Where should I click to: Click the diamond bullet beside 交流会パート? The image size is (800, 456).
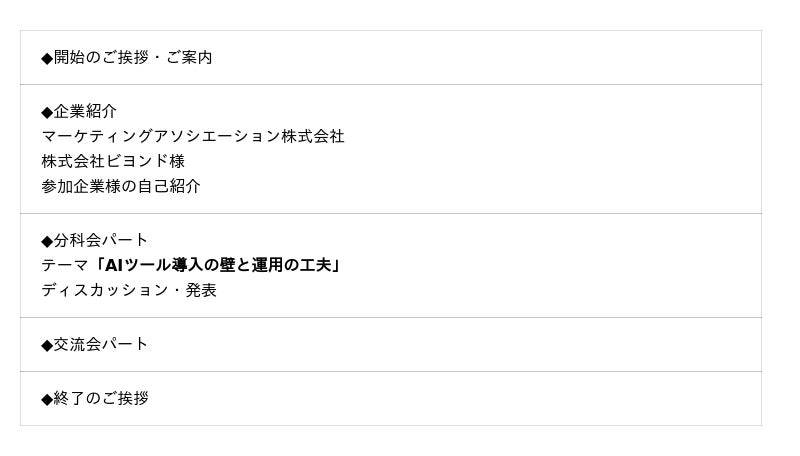(47, 345)
